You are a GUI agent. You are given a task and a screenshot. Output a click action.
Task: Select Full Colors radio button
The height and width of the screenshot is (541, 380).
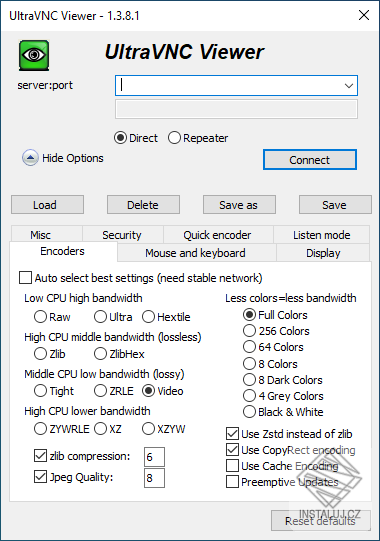point(249,315)
